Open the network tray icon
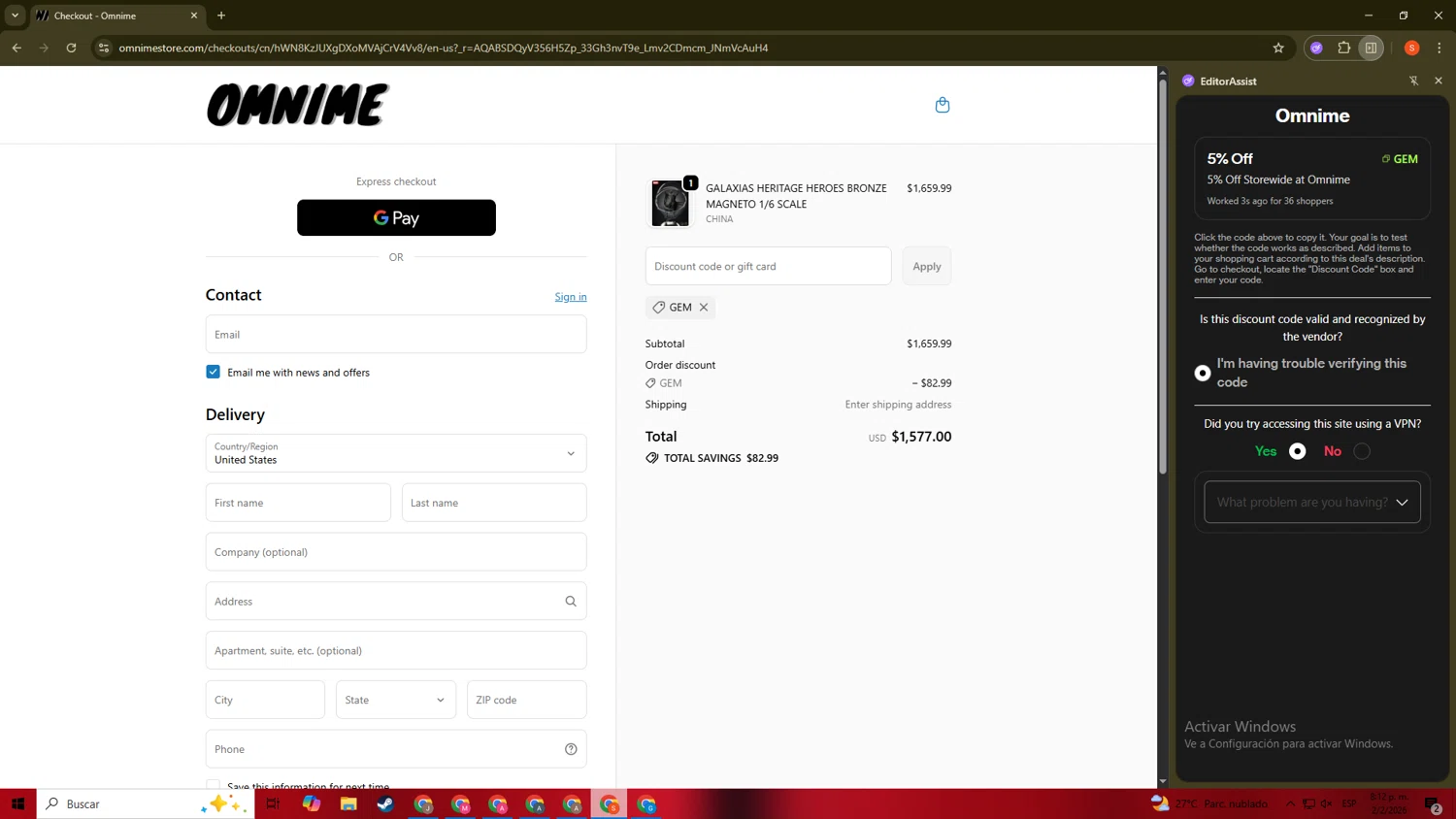 pyautogui.click(x=1308, y=803)
